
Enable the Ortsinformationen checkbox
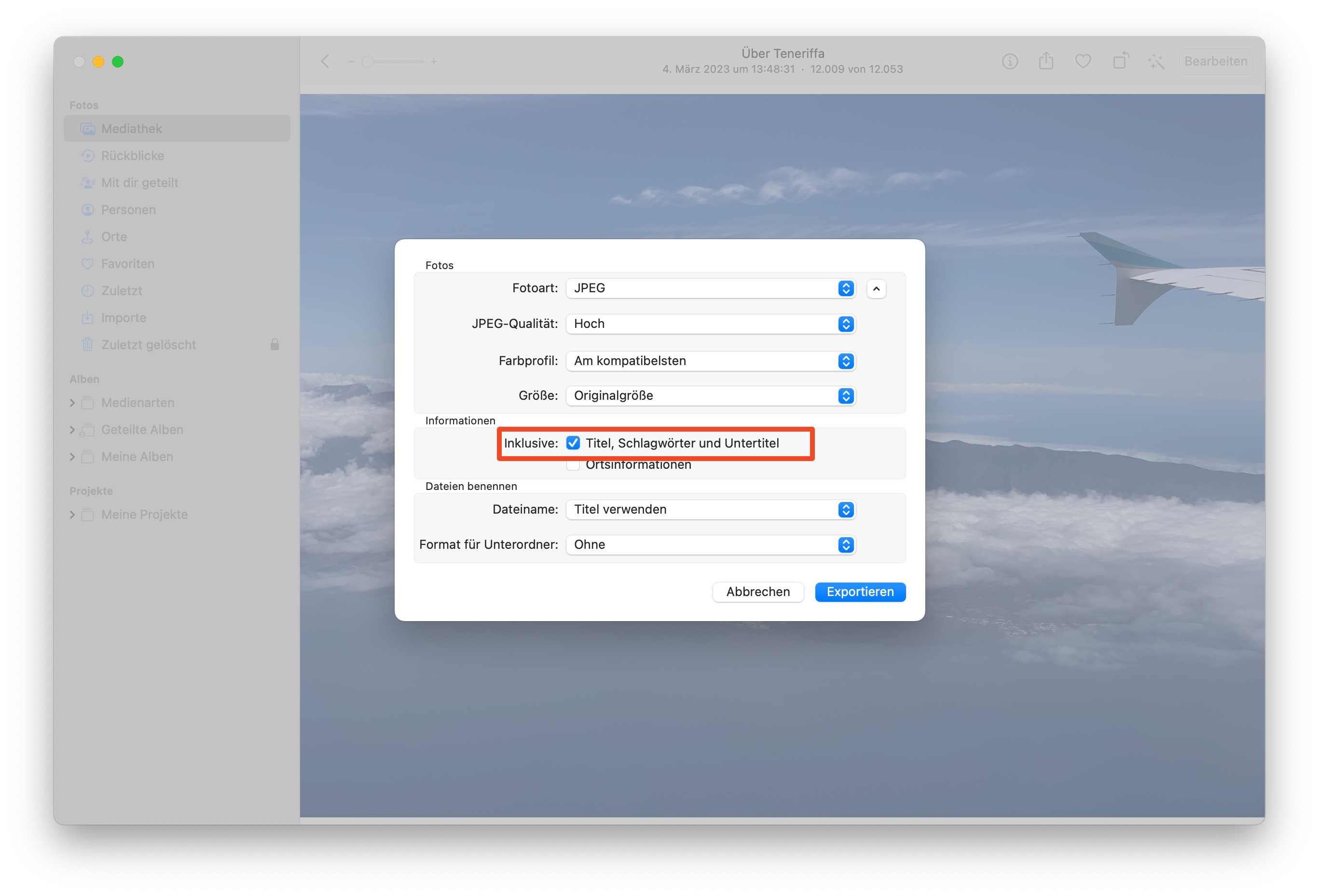coord(573,465)
